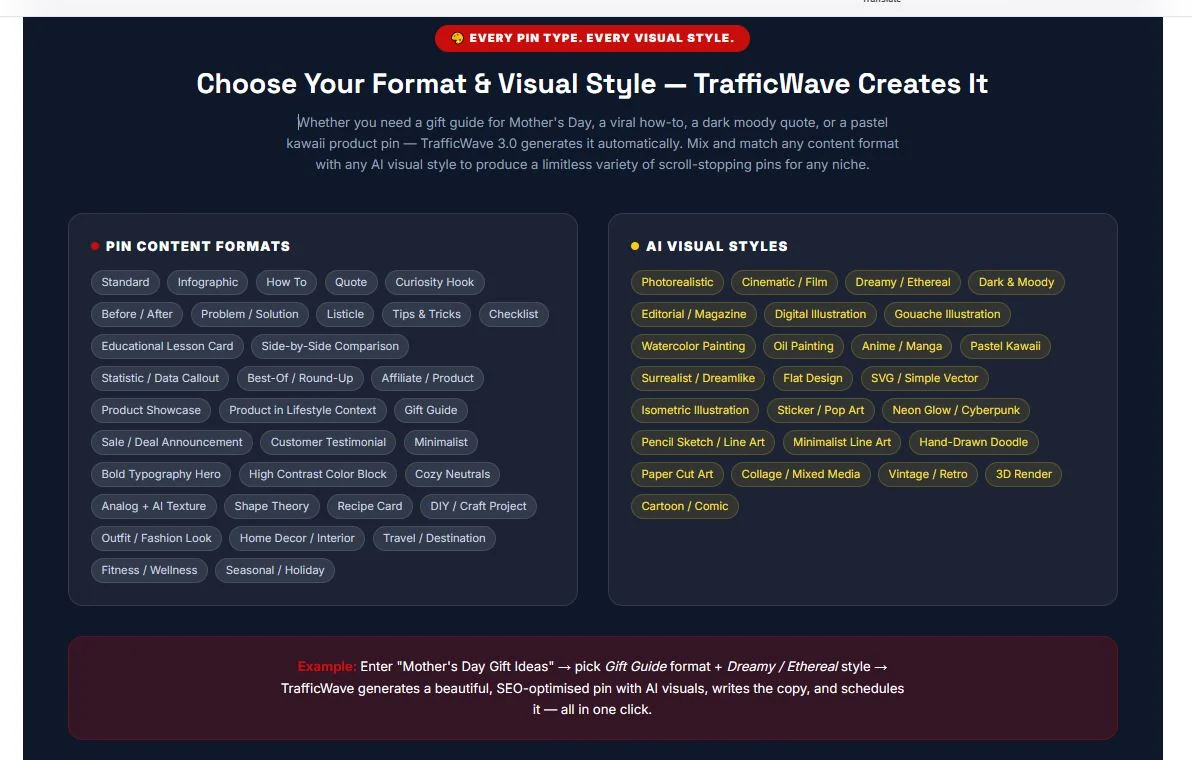Click the Isometric Illustration chip
This screenshot has height=760, width=1192.
695,410
